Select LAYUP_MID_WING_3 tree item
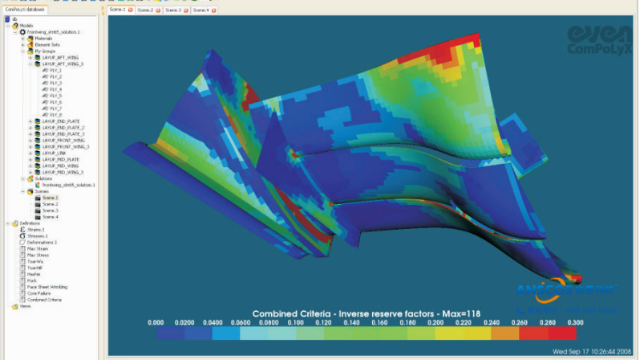 (63, 172)
